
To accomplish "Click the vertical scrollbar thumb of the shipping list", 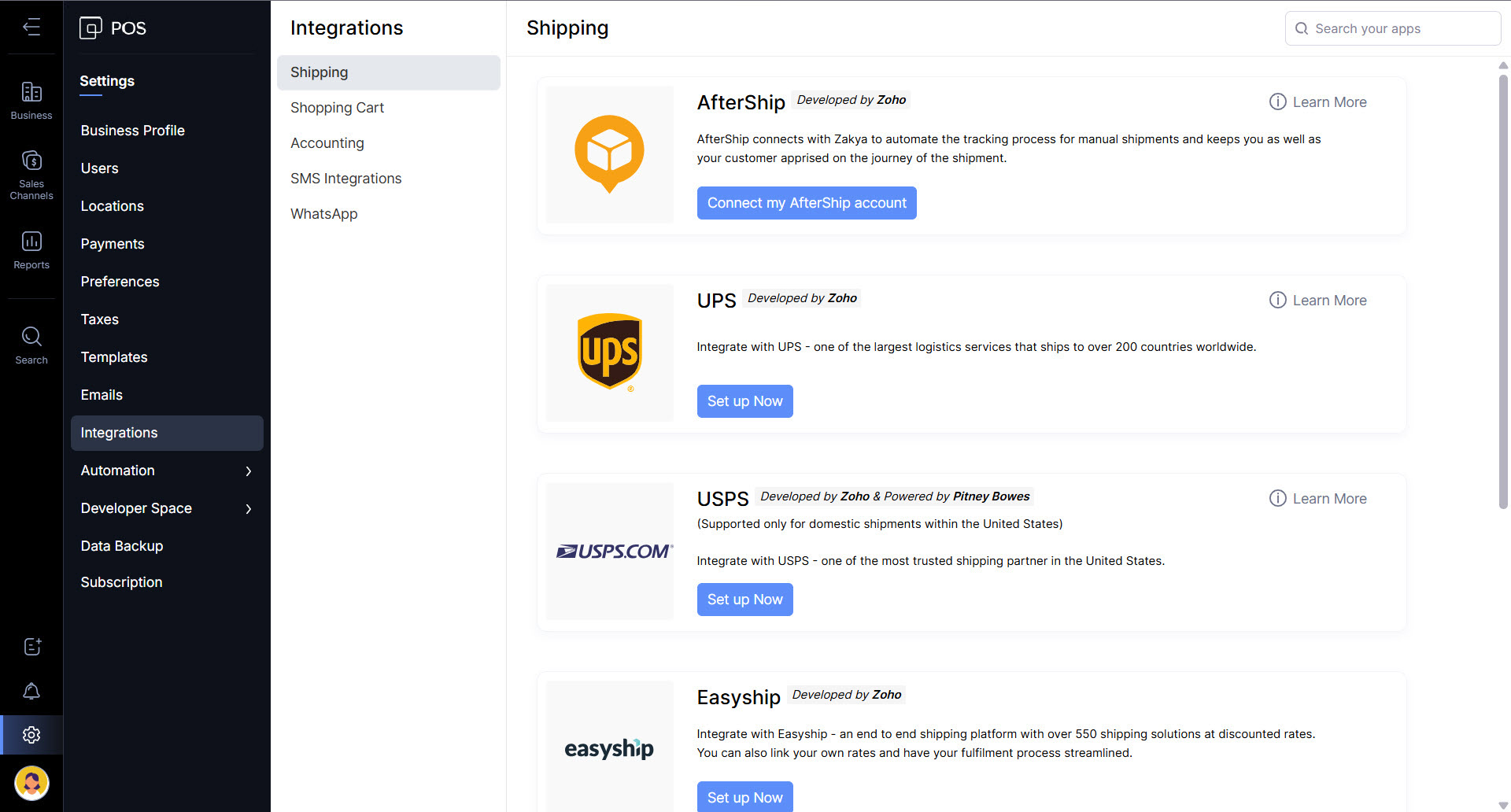I will 1503,291.
